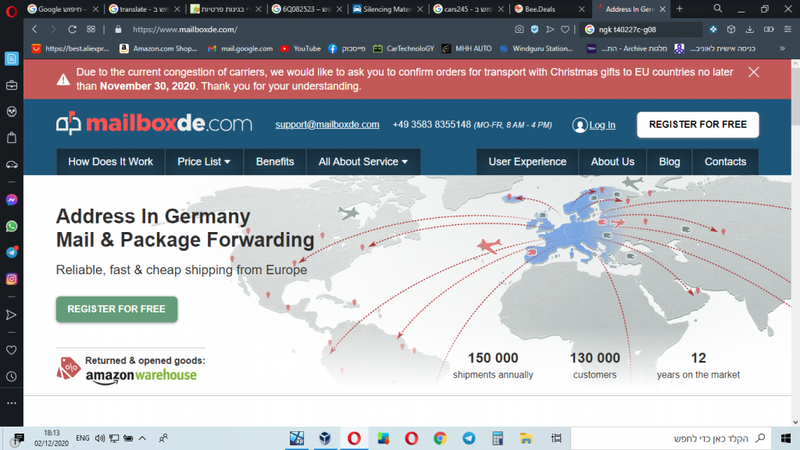Open the sidebar Player send arrow icon
This screenshot has width=800, height=450.
[x=11, y=315]
